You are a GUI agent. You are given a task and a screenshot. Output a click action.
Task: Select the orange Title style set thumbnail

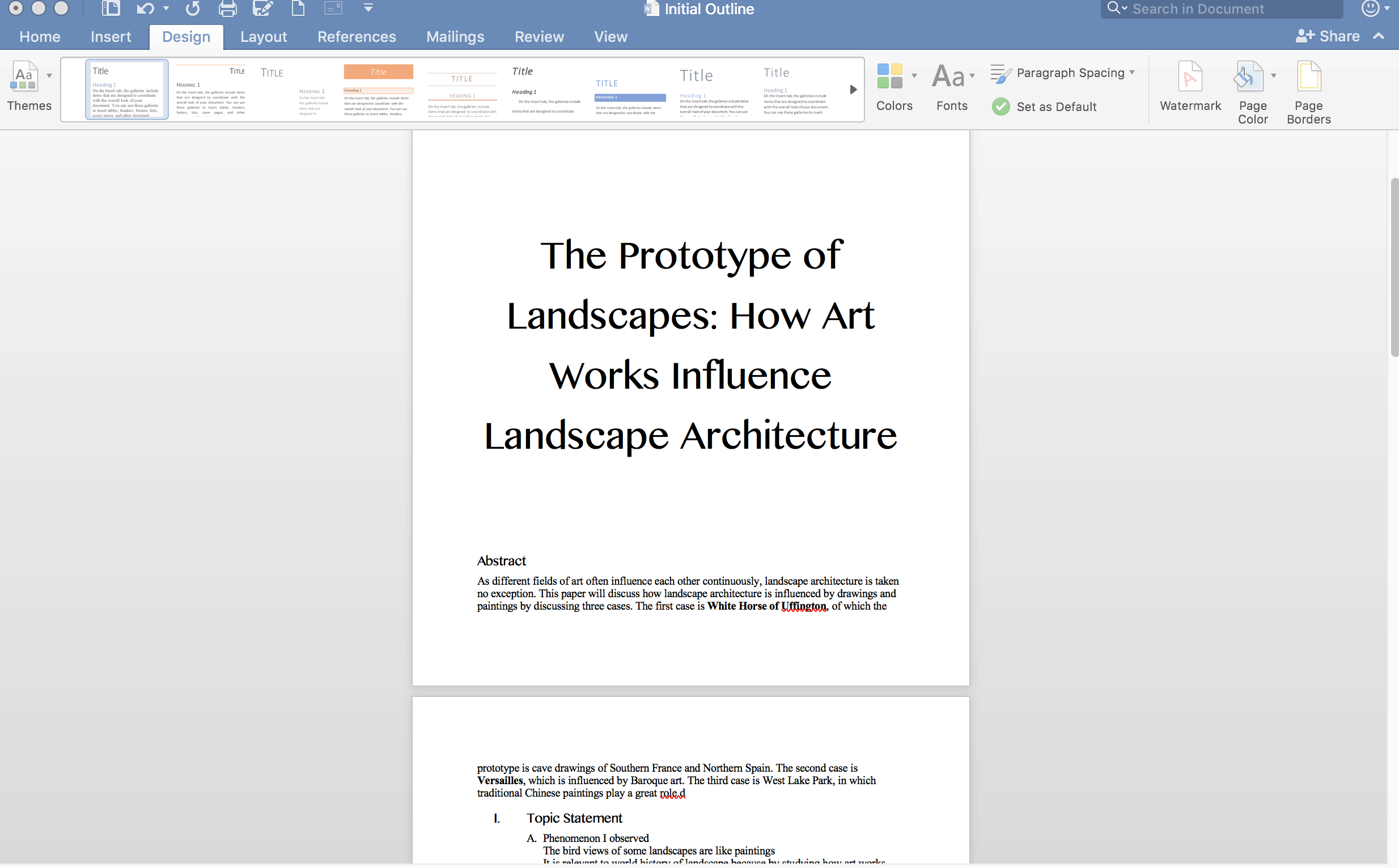coord(378,90)
